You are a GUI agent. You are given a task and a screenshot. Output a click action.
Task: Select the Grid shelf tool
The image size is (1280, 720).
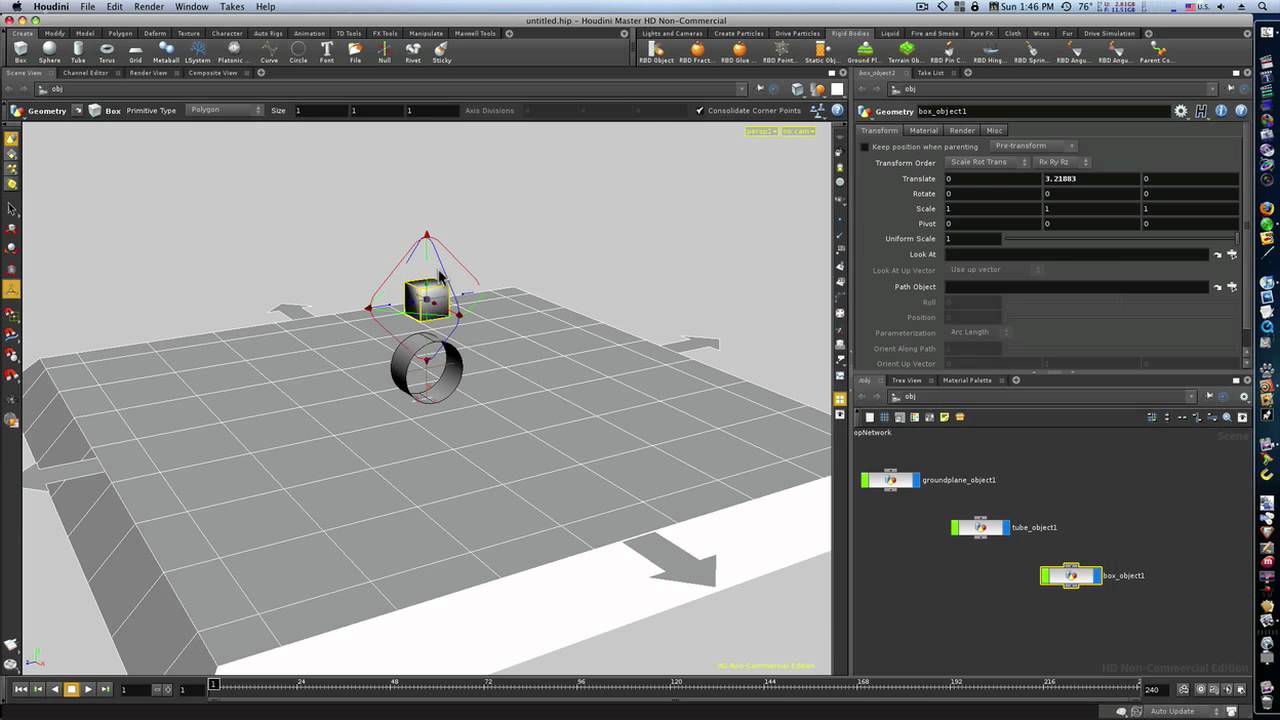coord(135,52)
